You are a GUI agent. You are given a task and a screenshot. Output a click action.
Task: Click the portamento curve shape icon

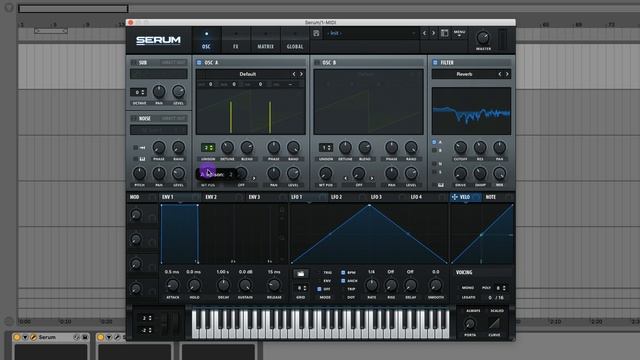(x=494, y=324)
